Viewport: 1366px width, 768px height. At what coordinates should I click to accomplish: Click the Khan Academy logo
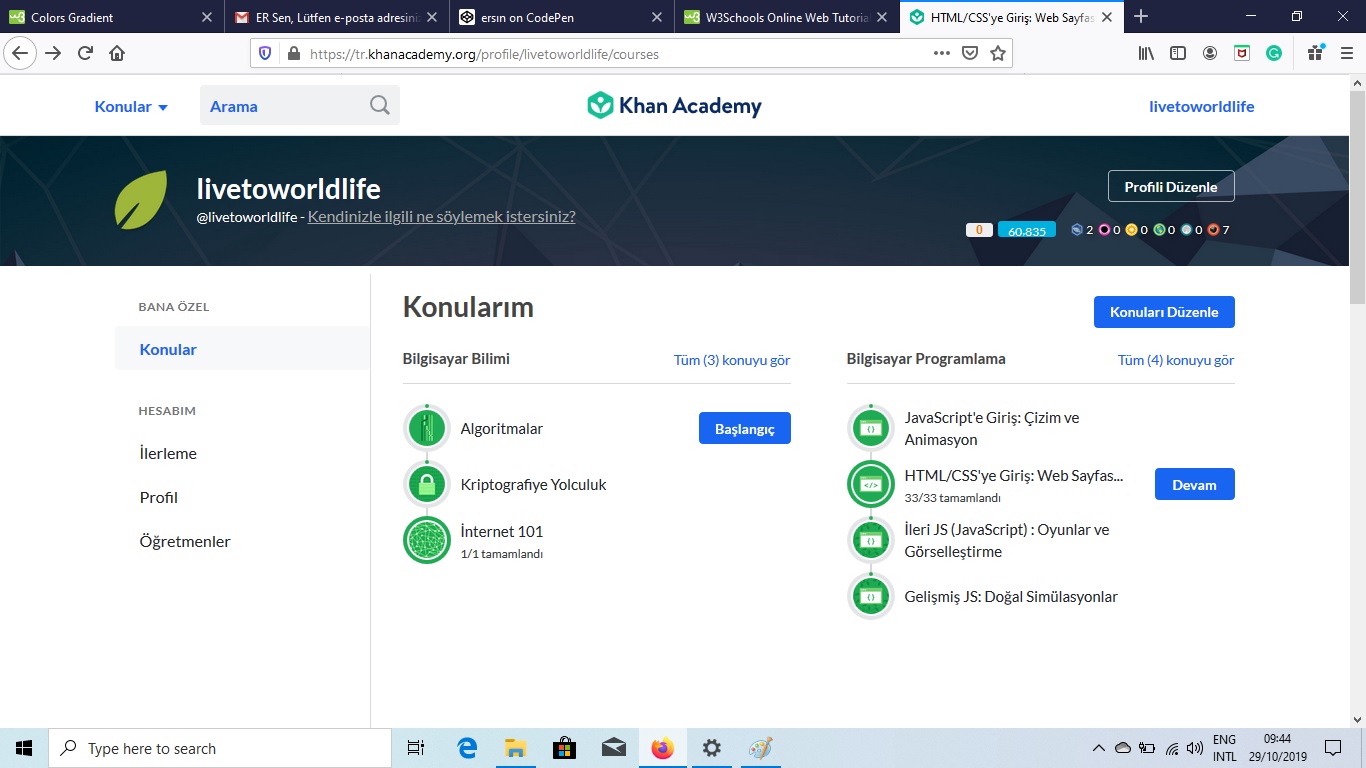(674, 106)
